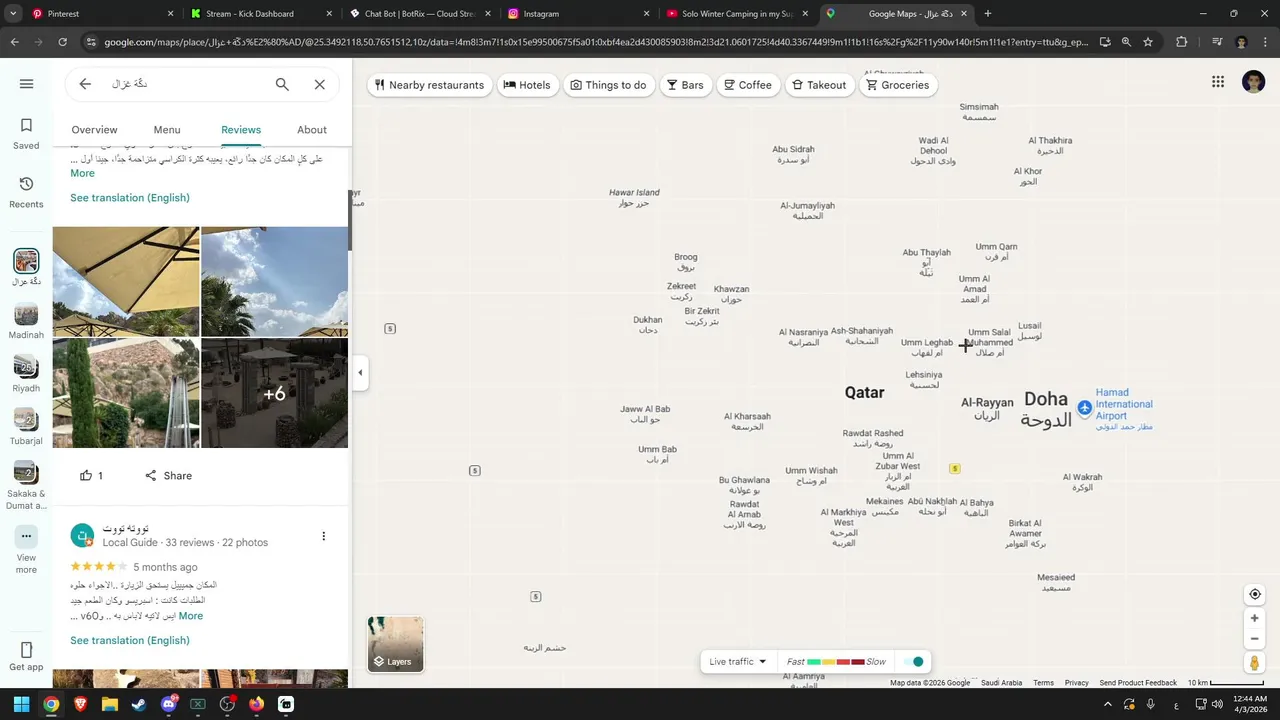Open the browser extensions puzzle icon
The image size is (1280, 720).
(1182, 42)
